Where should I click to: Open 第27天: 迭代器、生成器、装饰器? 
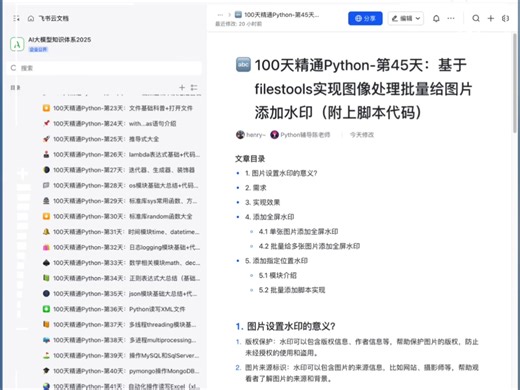(124, 170)
